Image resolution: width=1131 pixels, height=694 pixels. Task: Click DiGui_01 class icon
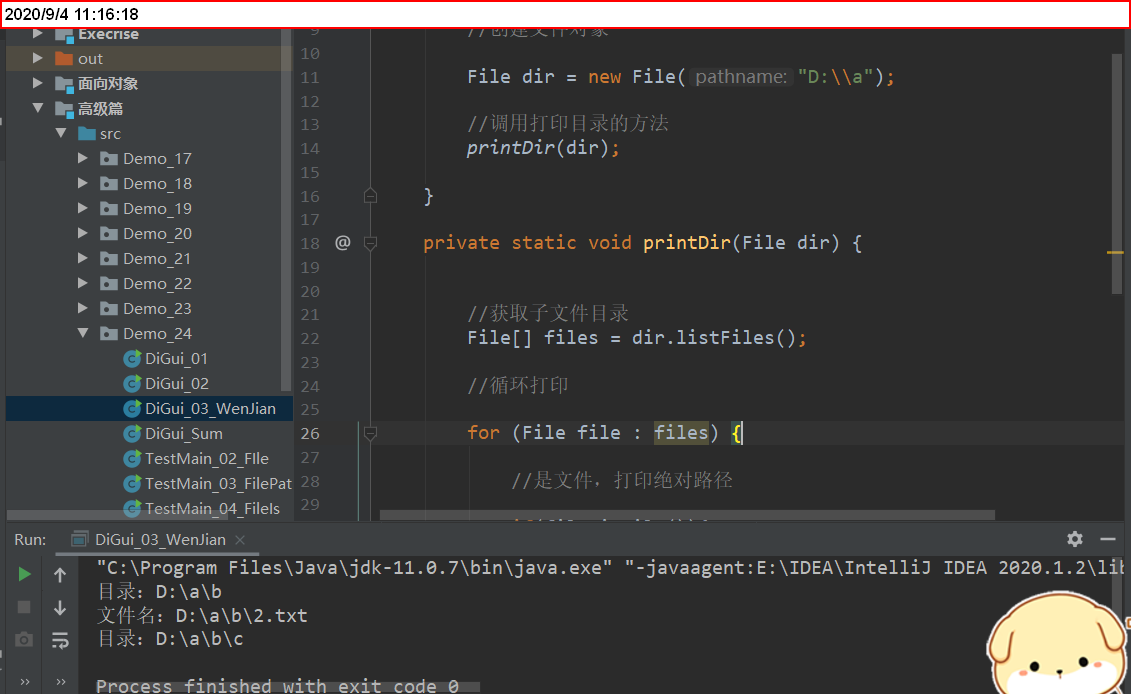pos(132,359)
